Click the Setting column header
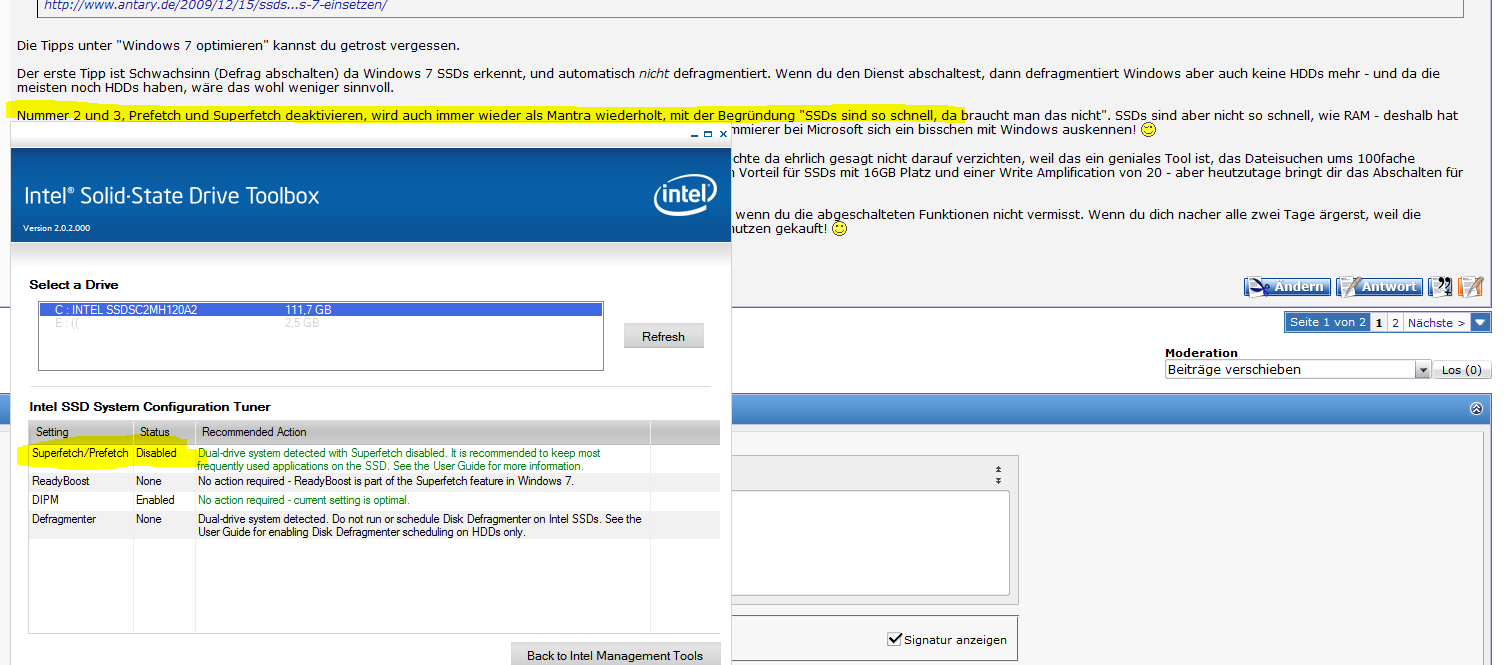 [x=81, y=432]
